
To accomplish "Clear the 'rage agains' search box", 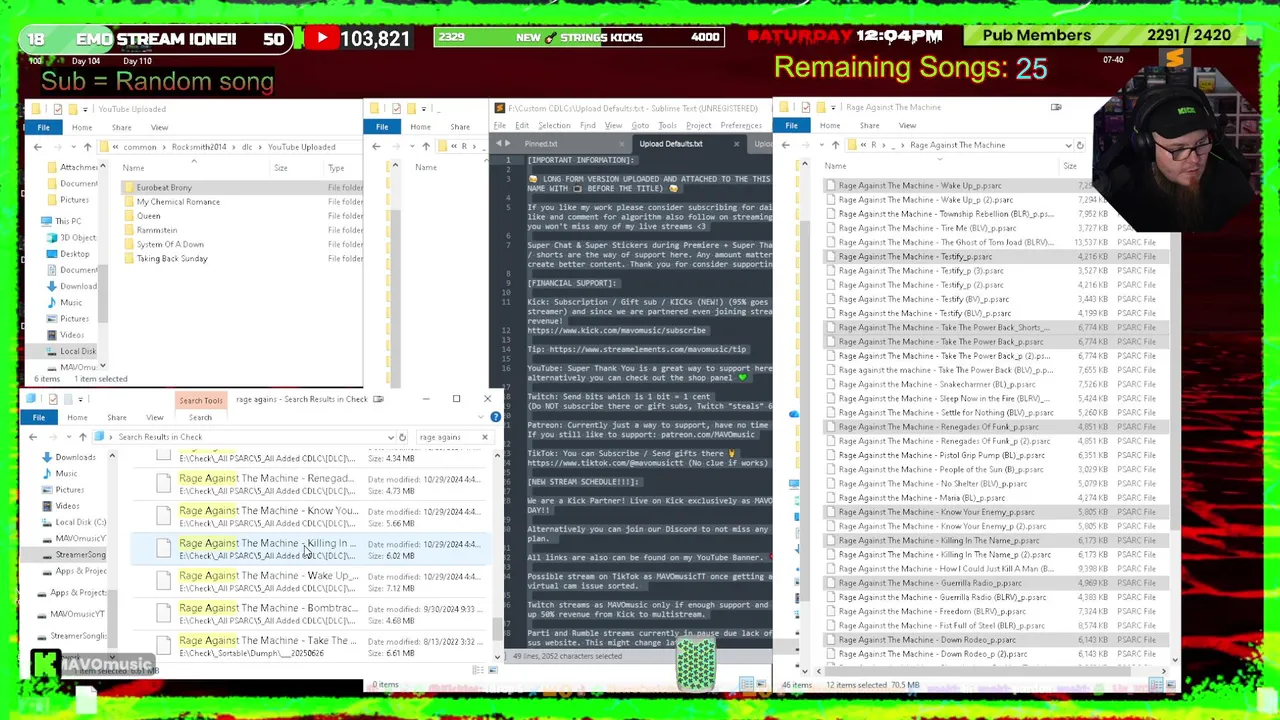I will click(485, 437).
